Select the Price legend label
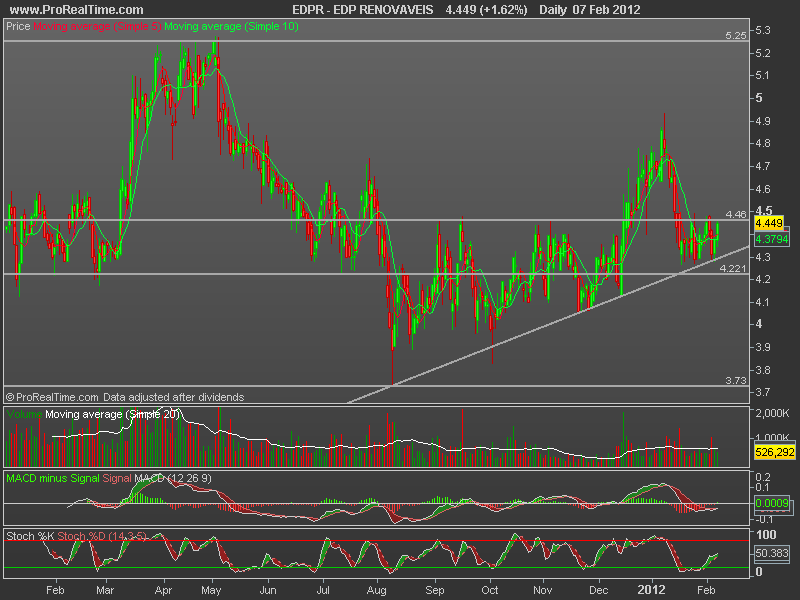This screenshot has height=600, width=800. tap(18, 26)
